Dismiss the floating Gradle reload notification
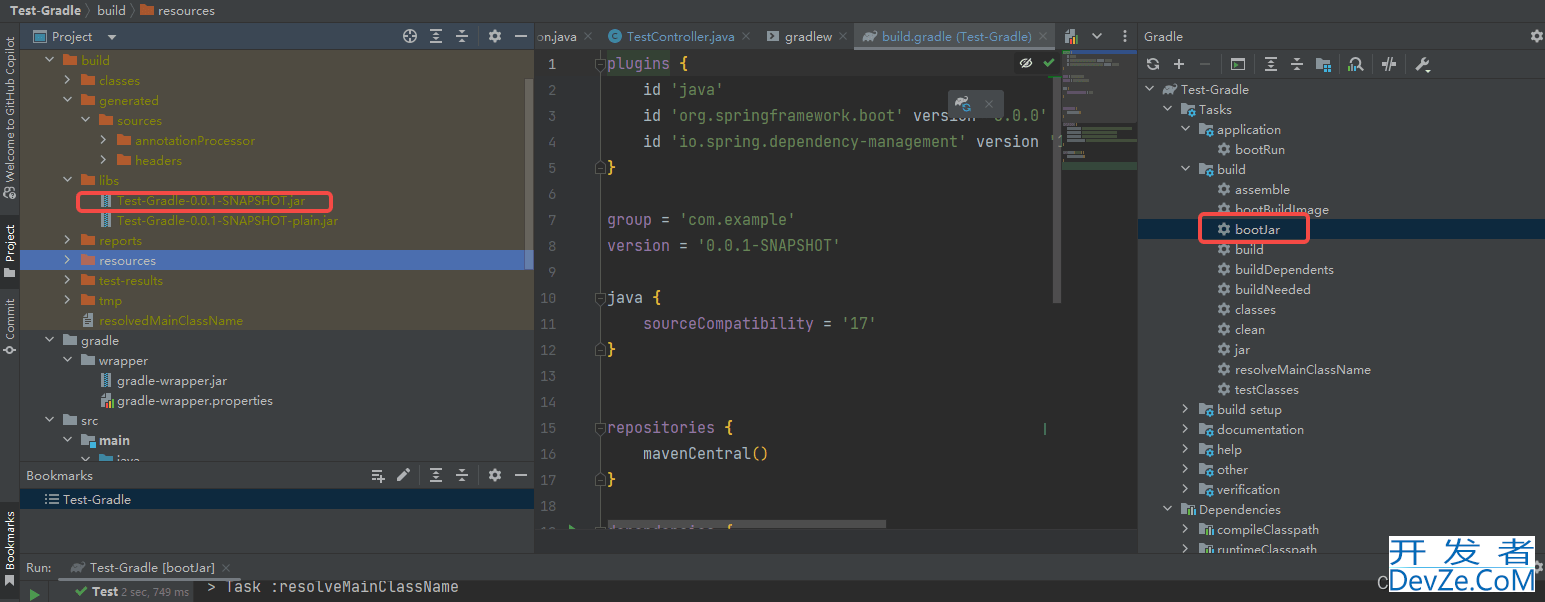Viewport: 1545px width, 602px height. (988, 102)
